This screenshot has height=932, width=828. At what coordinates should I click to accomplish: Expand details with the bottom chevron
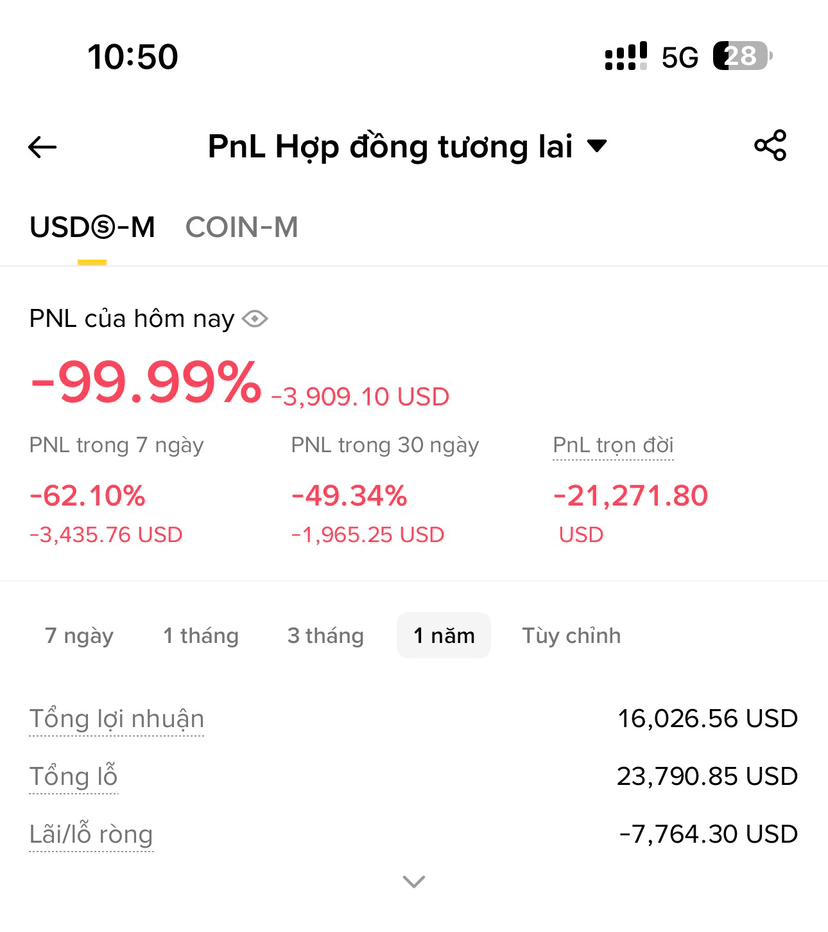tap(414, 881)
